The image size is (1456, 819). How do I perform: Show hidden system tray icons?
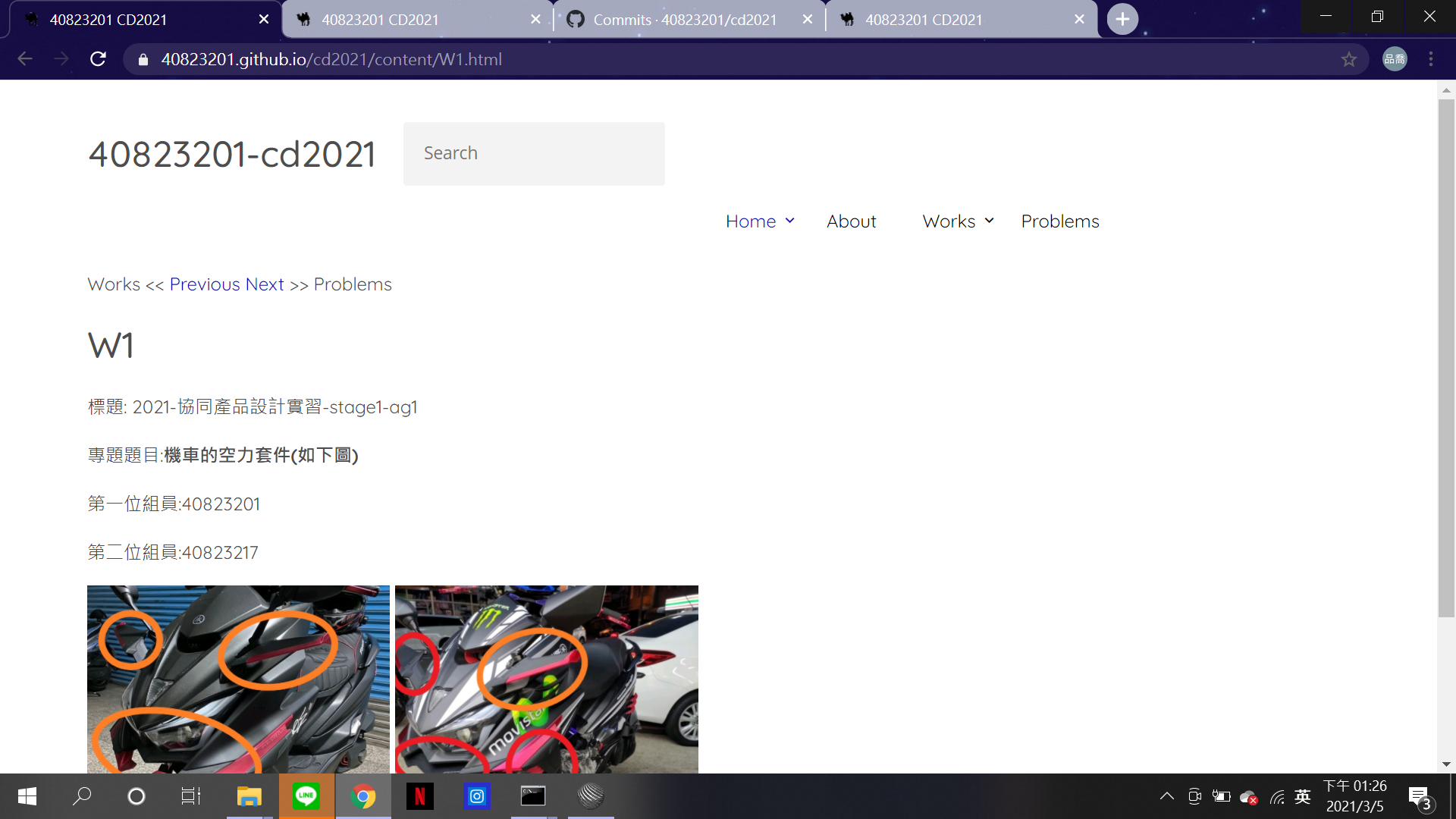(x=1167, y=796)
